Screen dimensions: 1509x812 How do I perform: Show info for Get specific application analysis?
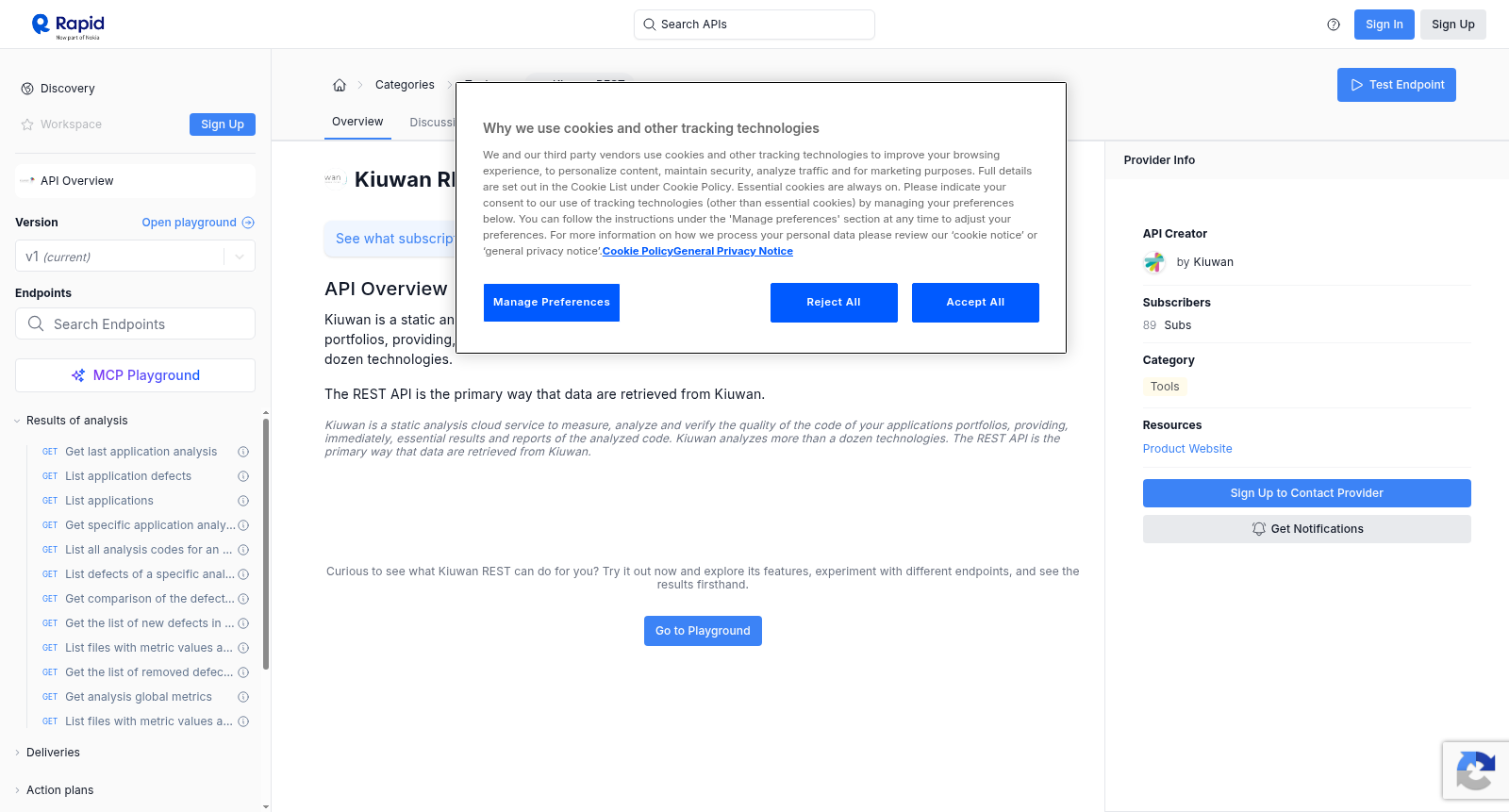click(x=243, y=525)
